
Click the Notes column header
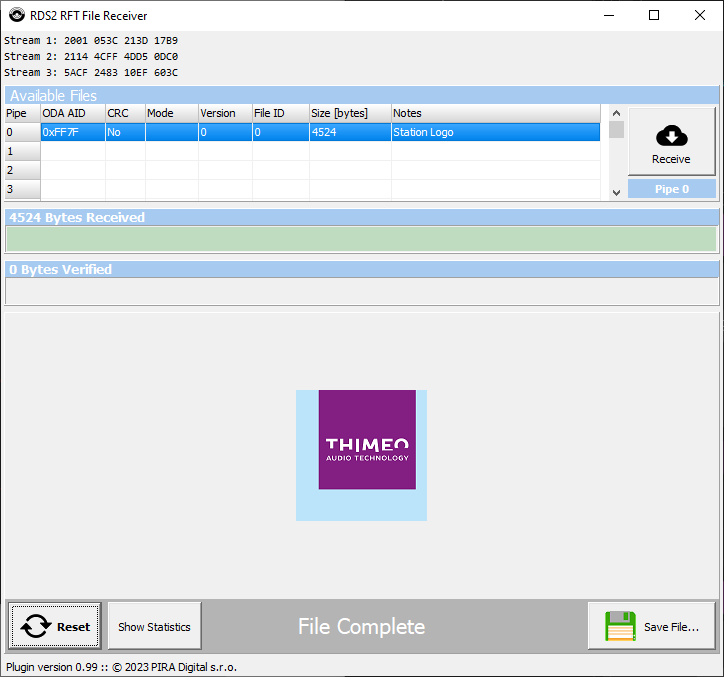[x=496, y=113]
